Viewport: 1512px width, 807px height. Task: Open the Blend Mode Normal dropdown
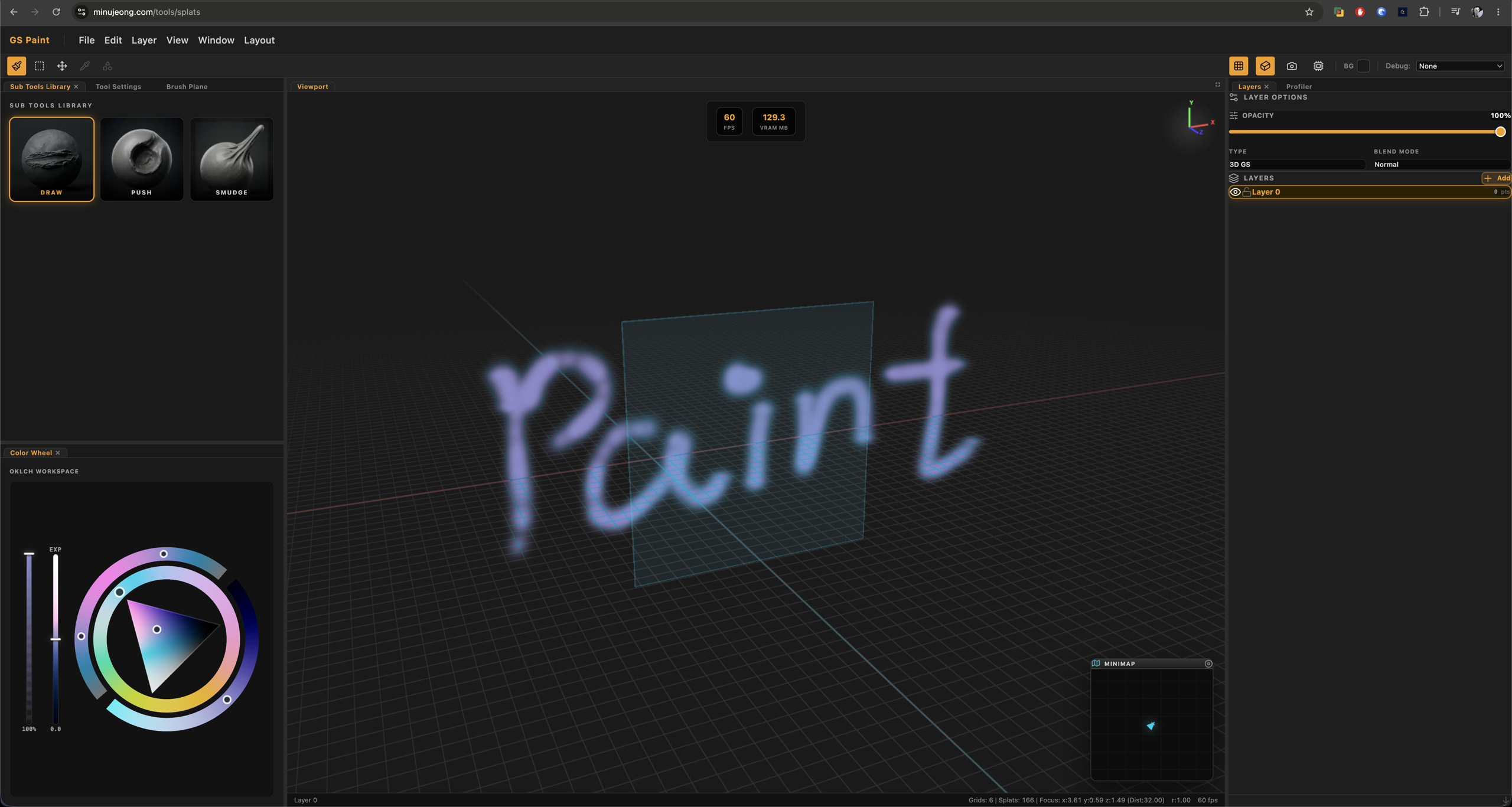(1441, 165)
